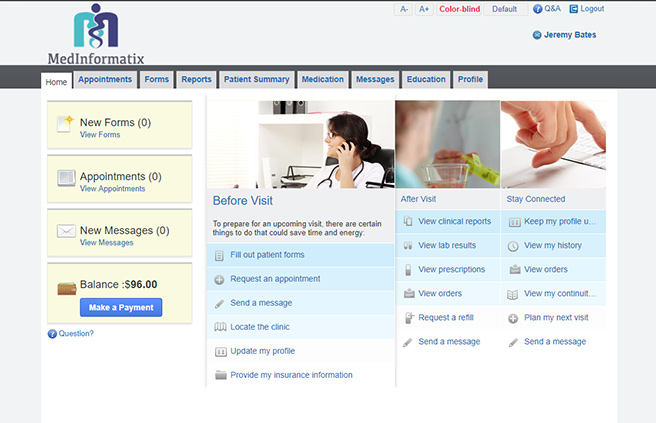Enable Color-blind display mode
This screenshot has width=656, height=423.
[459, 9]
